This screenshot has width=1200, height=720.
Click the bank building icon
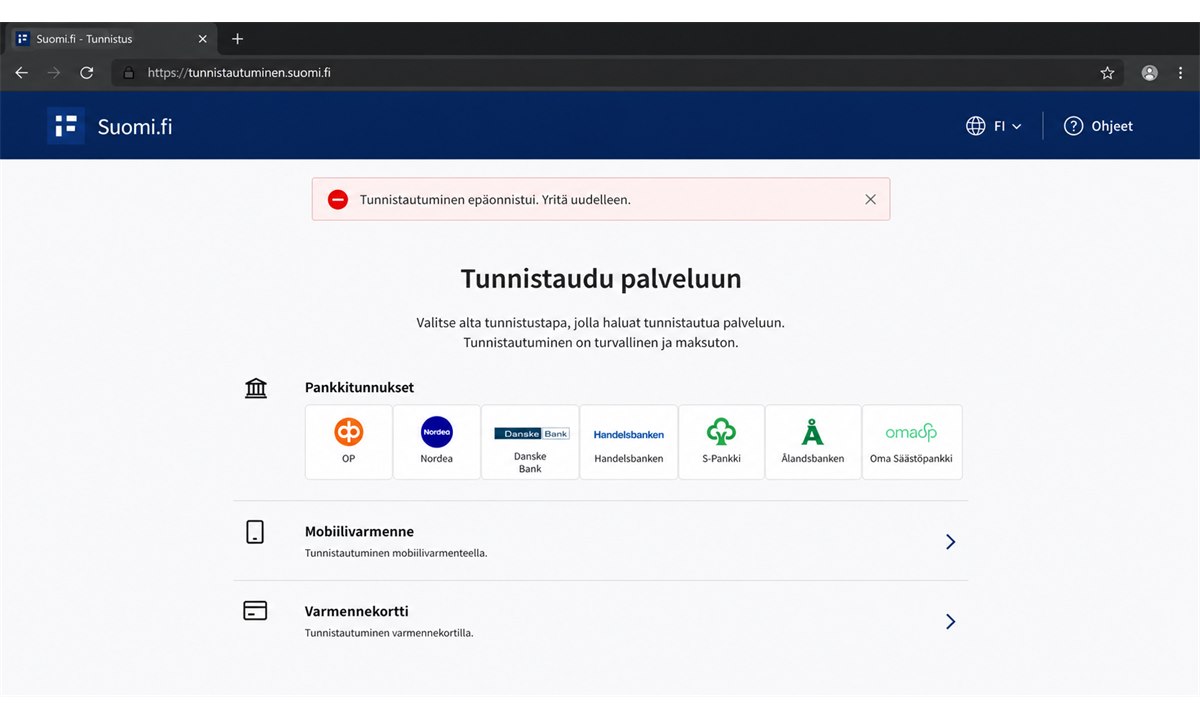pyautogui.click(x=256, y=388)
